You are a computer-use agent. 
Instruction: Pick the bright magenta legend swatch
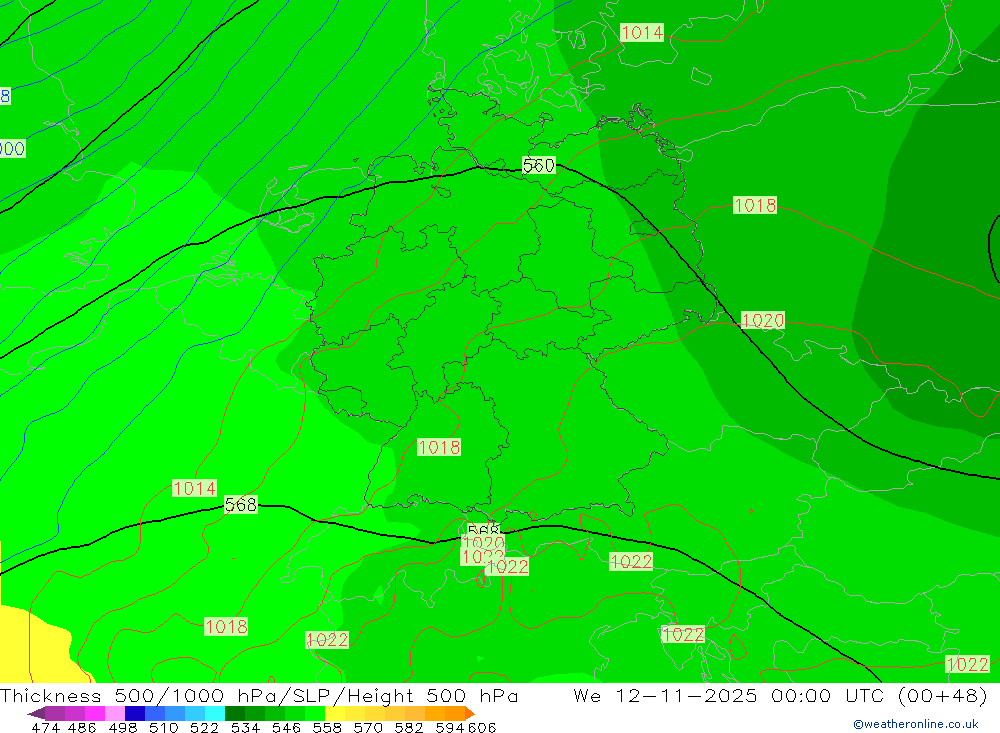click(93, 713)
